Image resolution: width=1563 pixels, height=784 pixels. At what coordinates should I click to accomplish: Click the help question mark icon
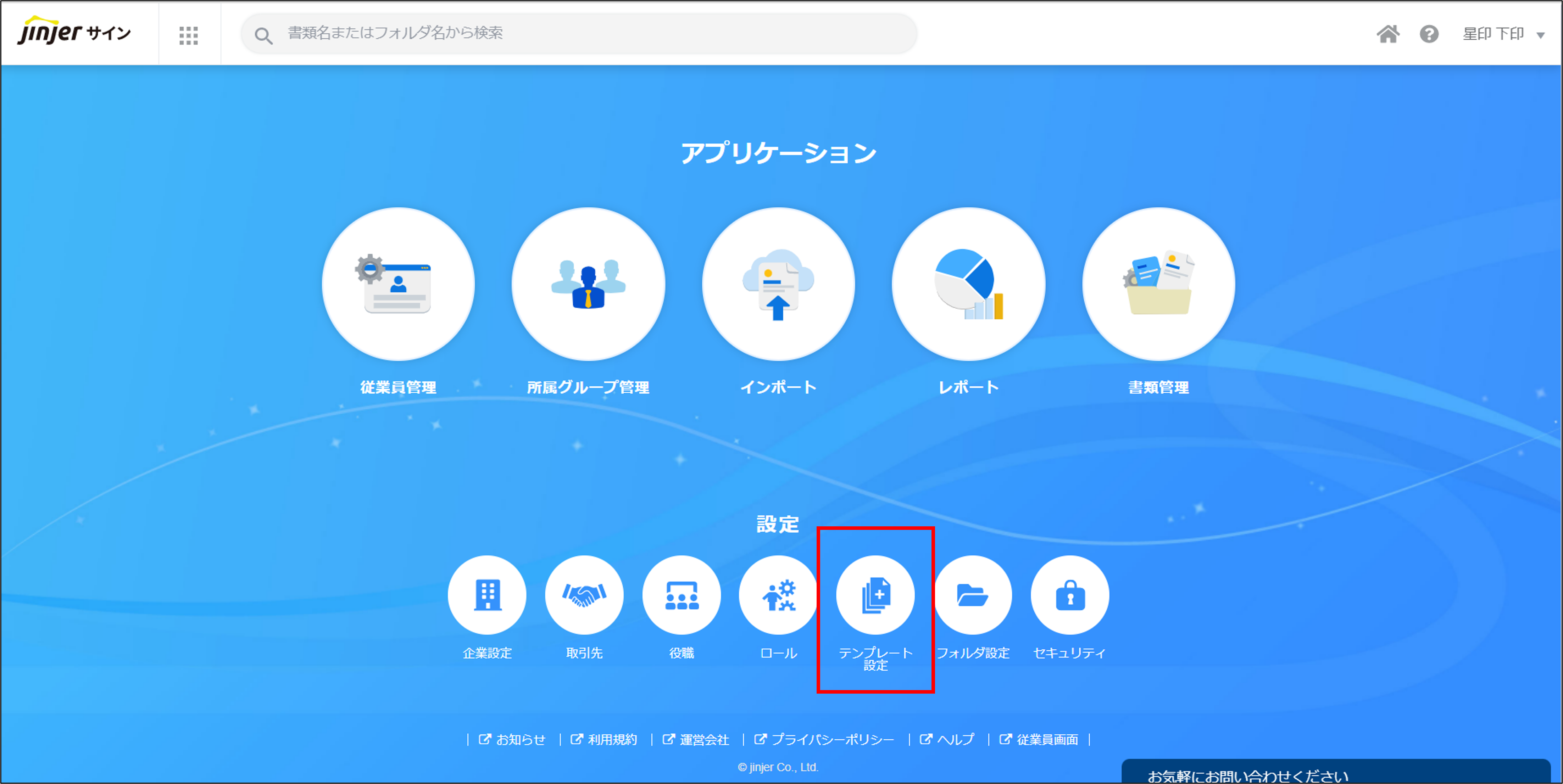point(1429,34)
